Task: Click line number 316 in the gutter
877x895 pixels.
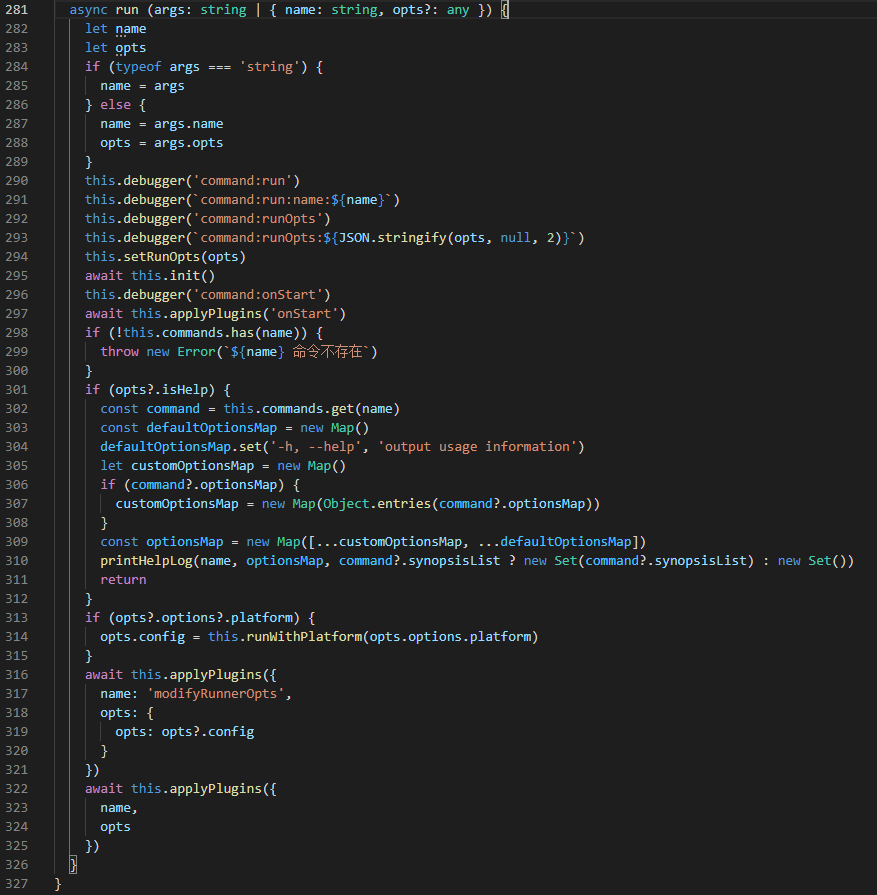Action: pyautogui.click(x=17, y=675)
